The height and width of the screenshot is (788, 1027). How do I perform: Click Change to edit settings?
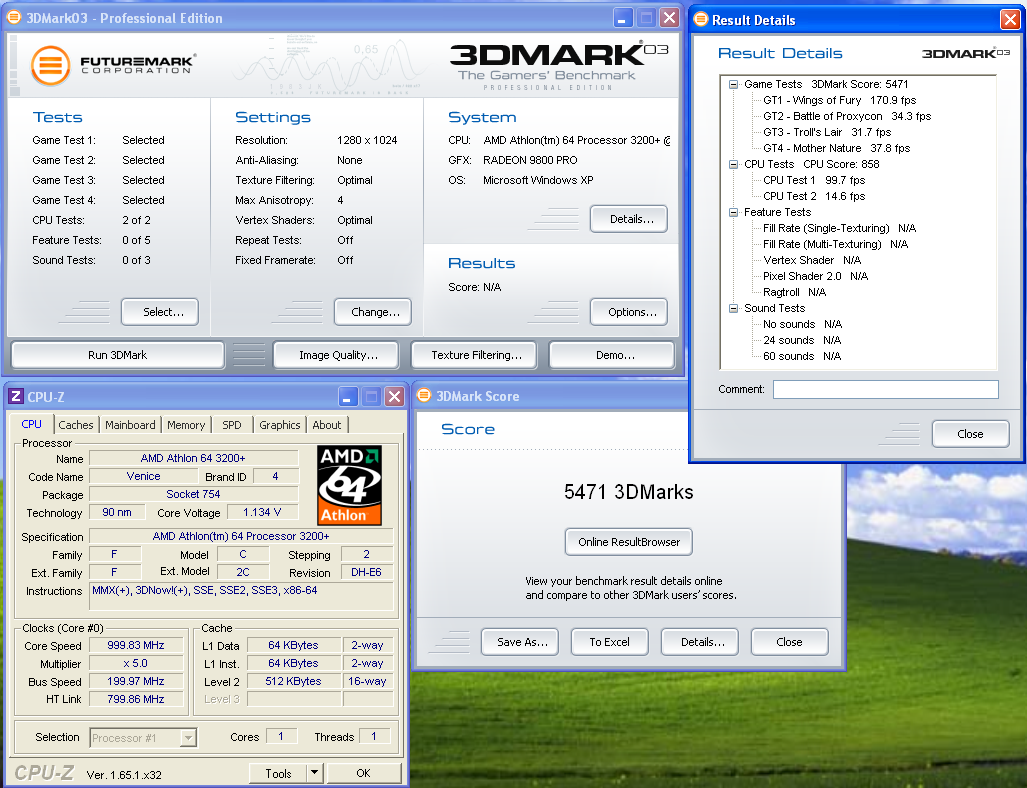point(373,312)
